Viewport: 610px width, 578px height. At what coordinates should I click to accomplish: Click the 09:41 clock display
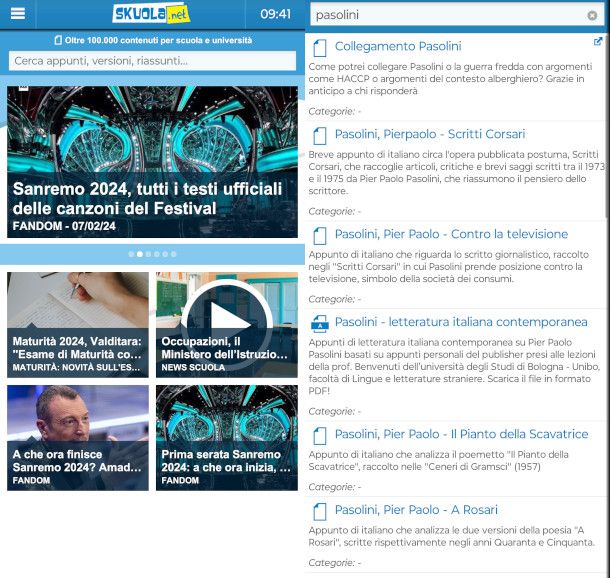[x=275, y=14]
